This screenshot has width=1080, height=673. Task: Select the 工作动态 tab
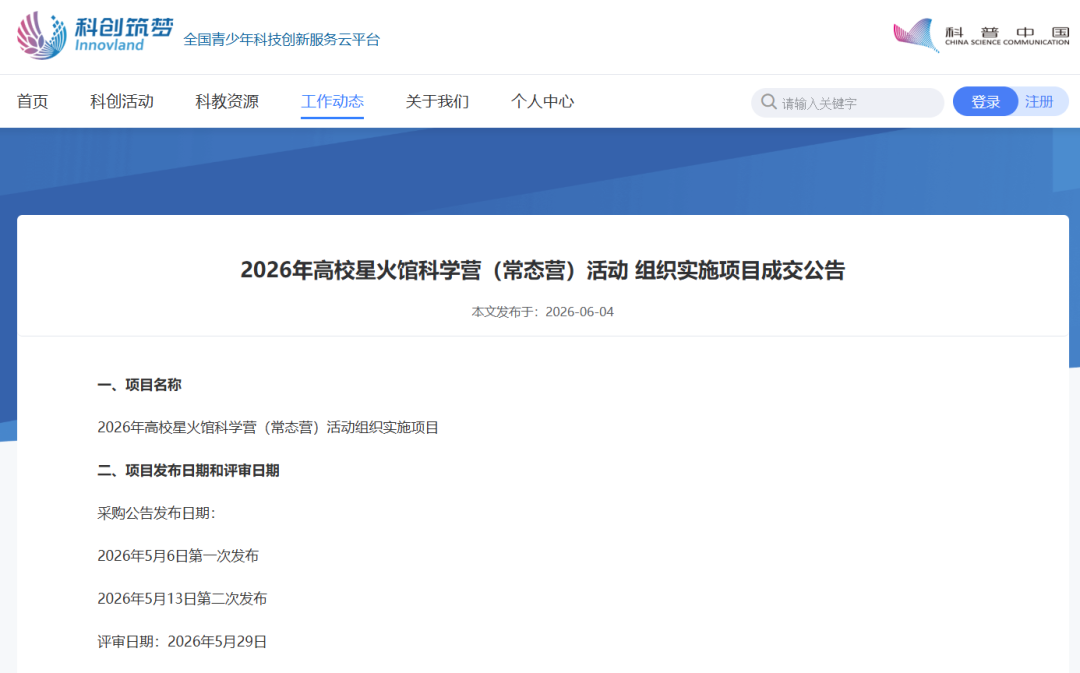pyautogui.click(x=332, y=101)
